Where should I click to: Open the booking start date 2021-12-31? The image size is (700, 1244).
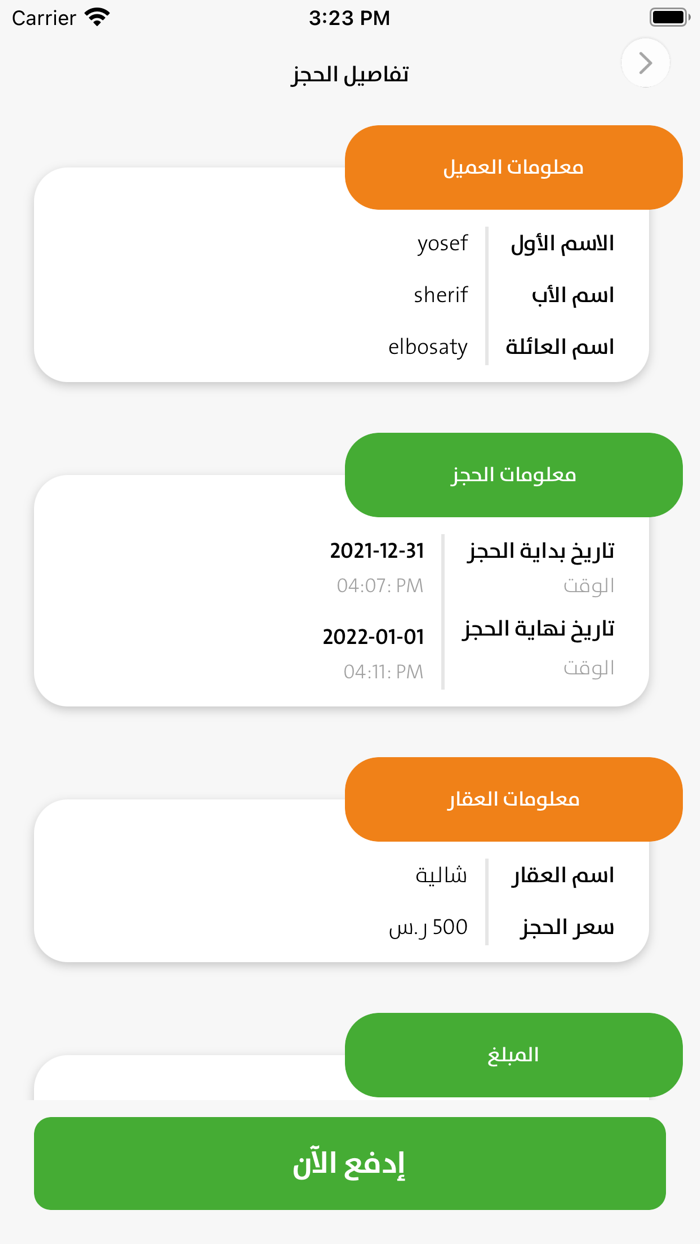377,550
